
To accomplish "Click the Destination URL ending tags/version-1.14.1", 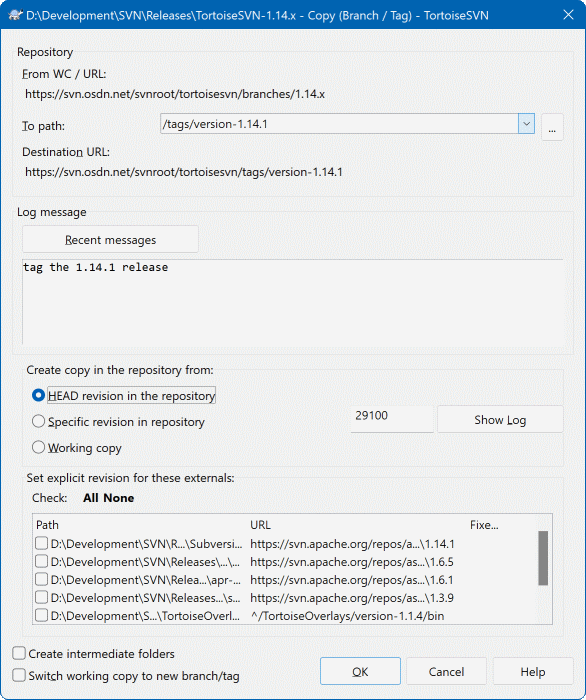I will tap(184, 172).
